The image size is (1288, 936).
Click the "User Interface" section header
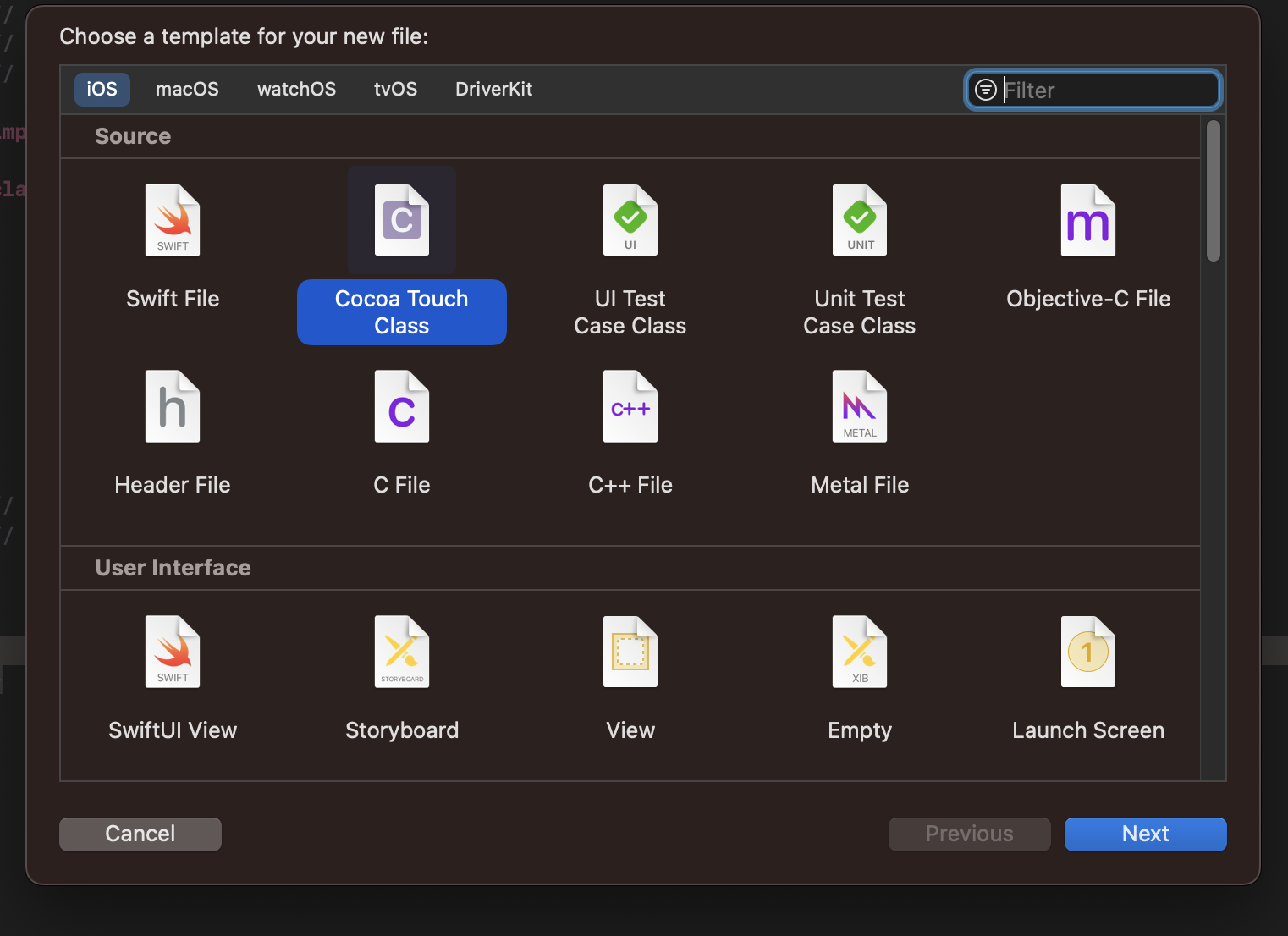point(173,568)
